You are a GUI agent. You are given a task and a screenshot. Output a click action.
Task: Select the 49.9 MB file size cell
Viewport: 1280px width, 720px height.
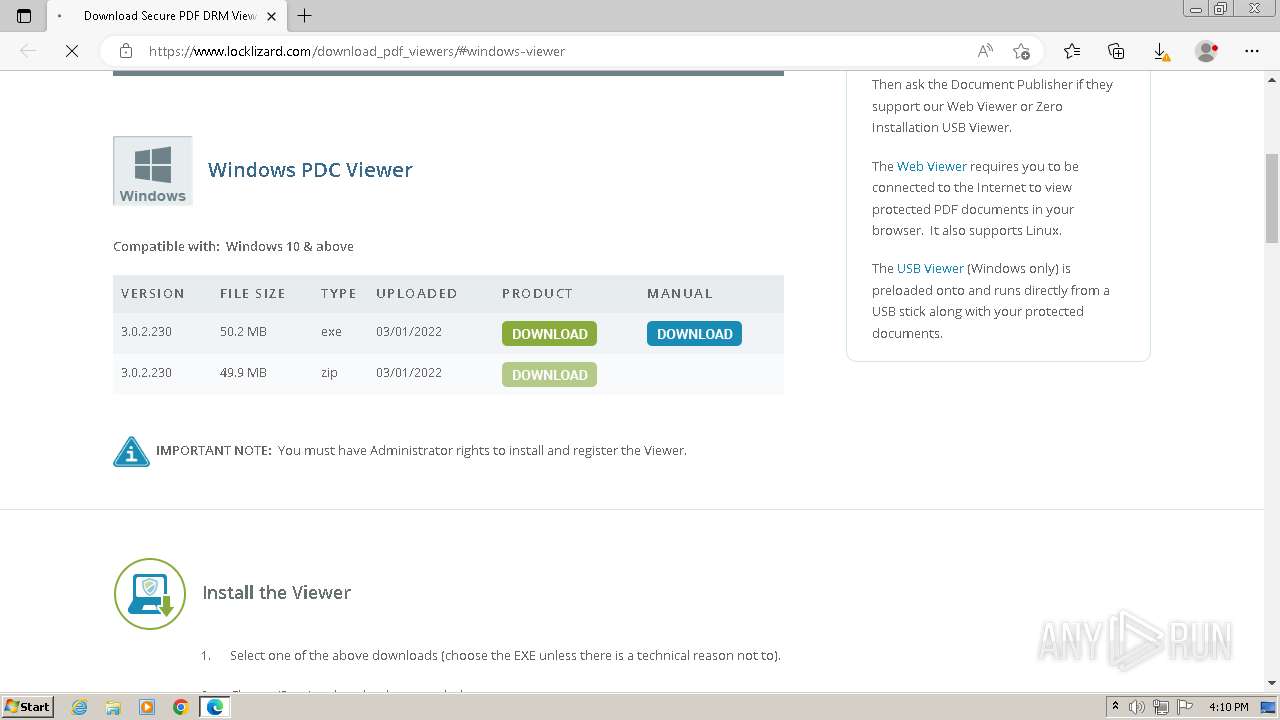pos(243,373)
